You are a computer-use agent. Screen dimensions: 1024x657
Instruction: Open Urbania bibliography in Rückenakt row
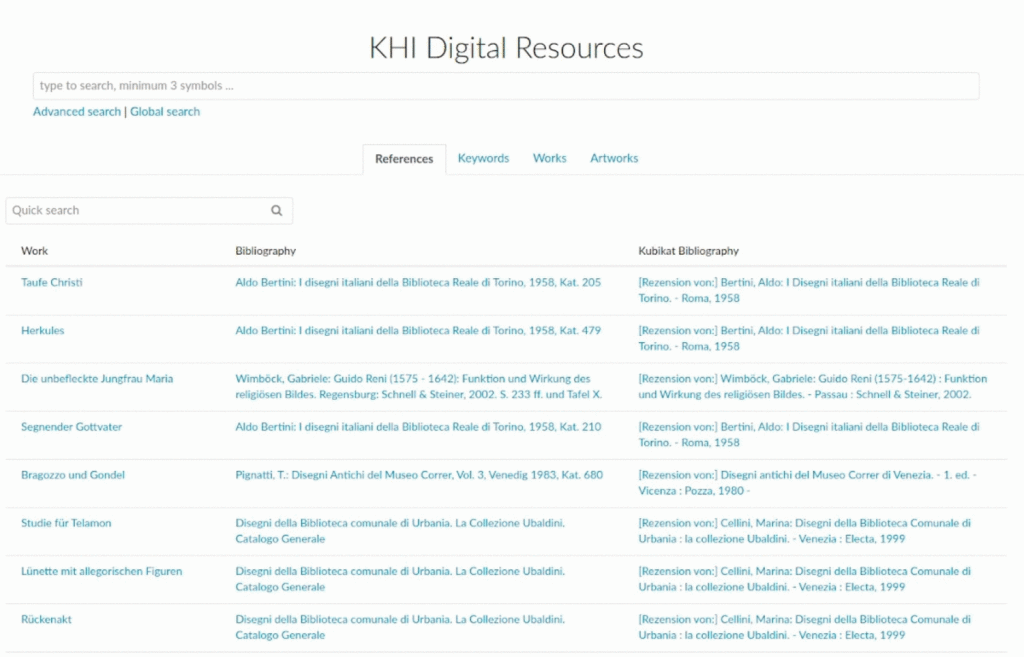tap(400, 627)
